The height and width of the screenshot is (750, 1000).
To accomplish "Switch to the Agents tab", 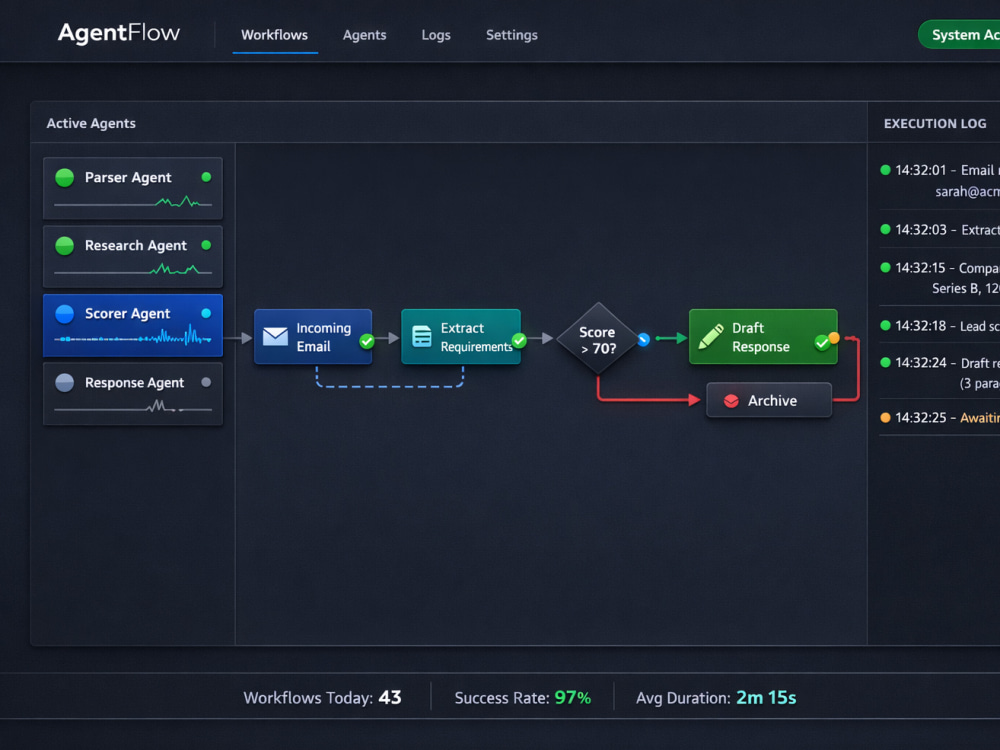I will pyautogui.click(x=364, y=35).
